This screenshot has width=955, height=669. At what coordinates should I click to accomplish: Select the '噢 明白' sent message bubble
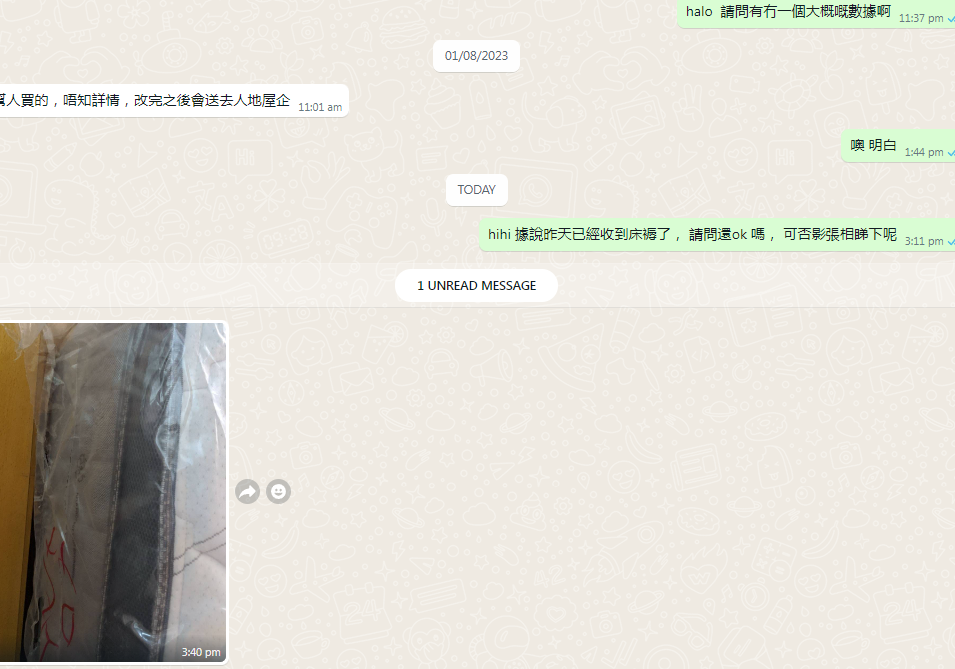coord(898,146)
